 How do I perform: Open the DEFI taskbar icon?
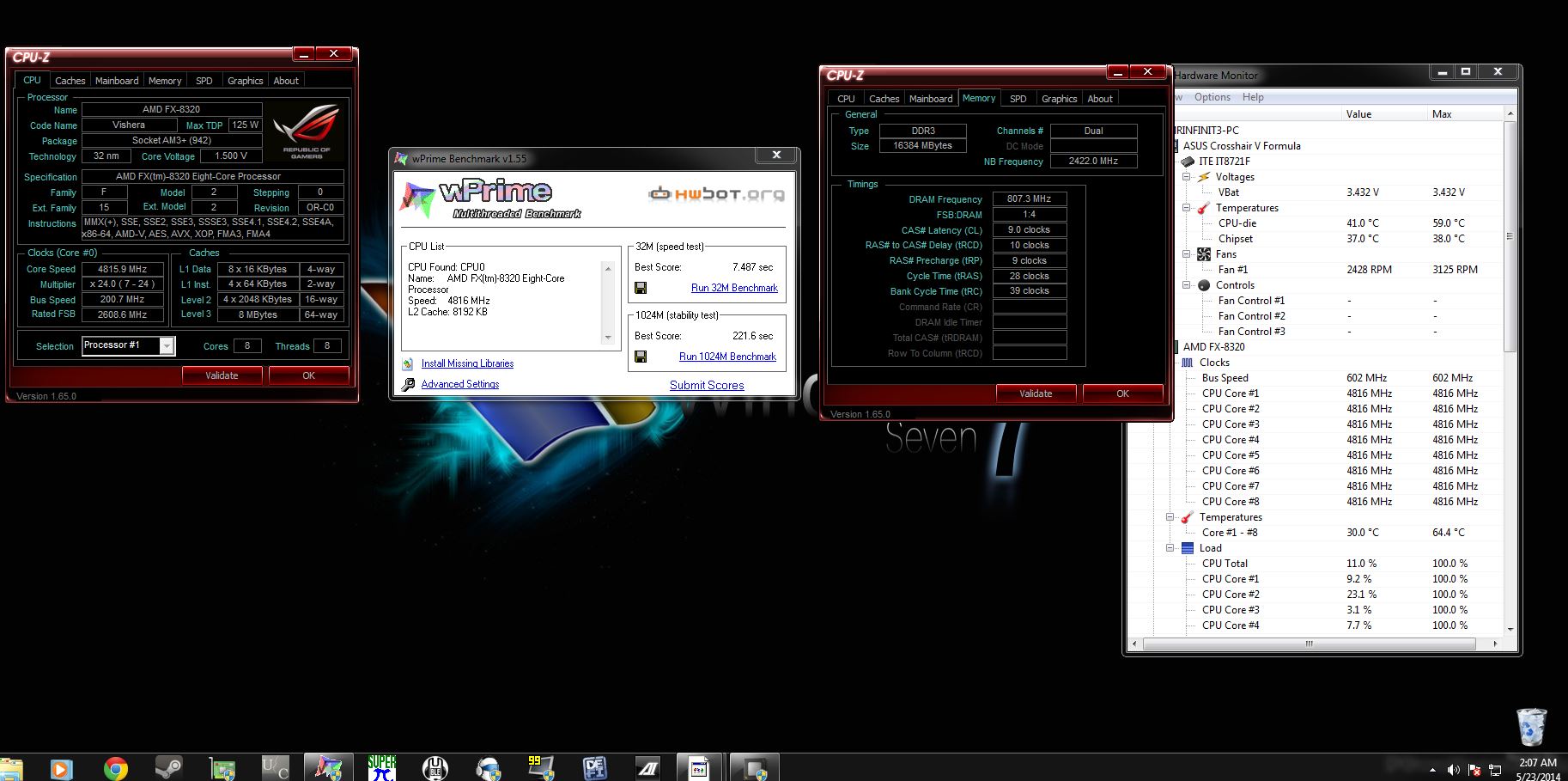(594, 767)
